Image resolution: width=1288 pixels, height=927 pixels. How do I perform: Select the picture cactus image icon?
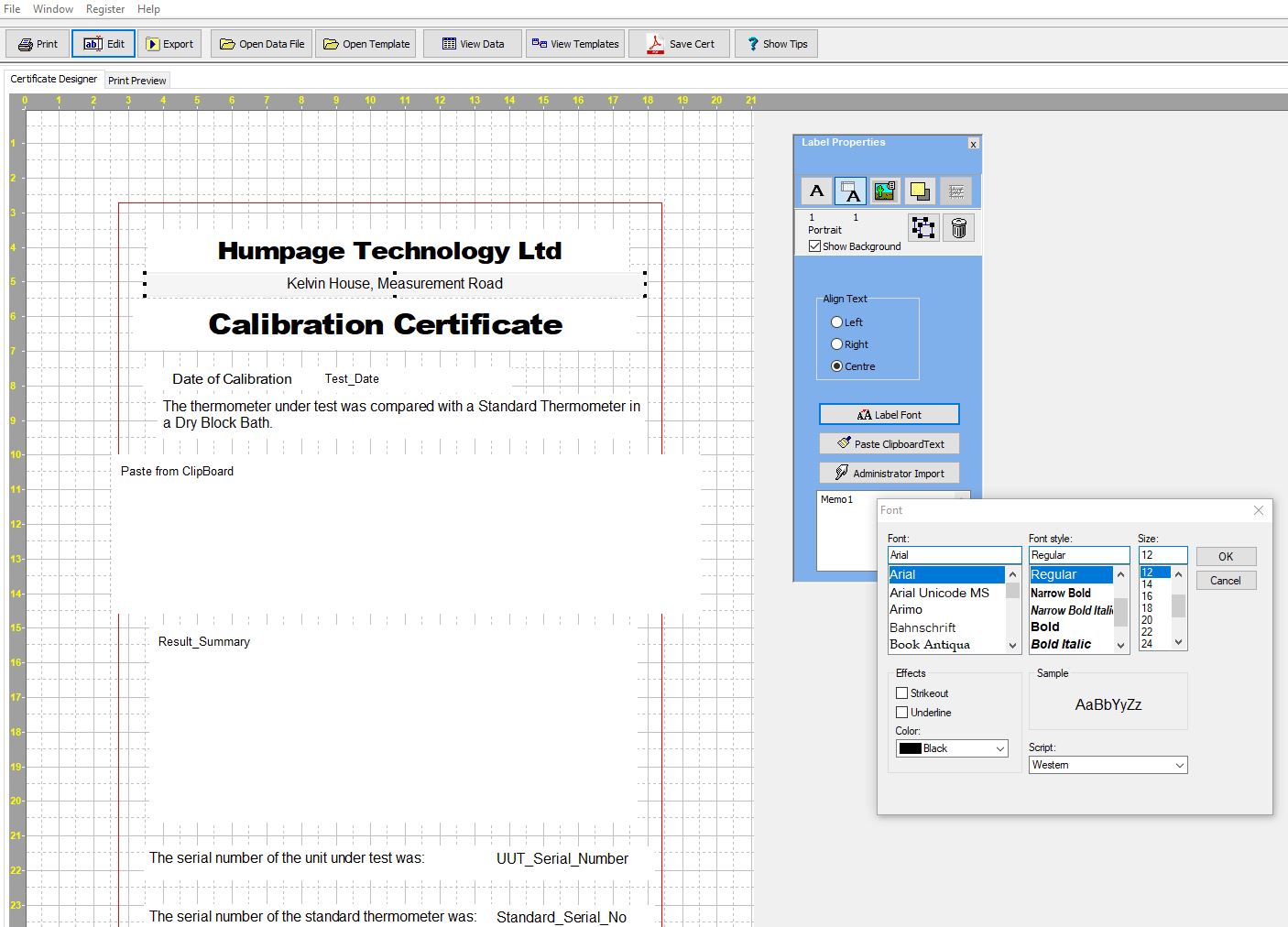(x=884, y=191)
